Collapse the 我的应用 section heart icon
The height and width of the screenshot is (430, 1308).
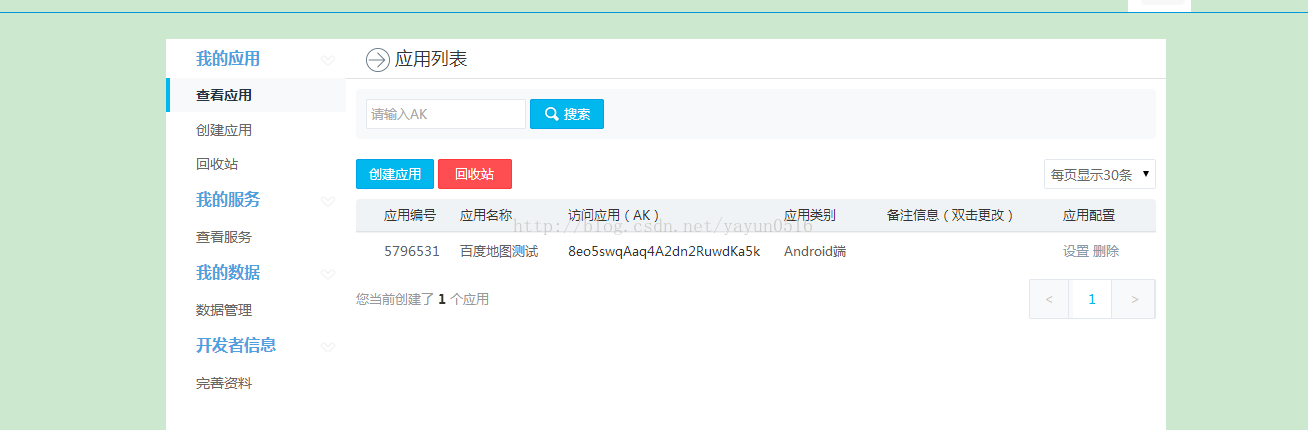click(x=328, y=61)
